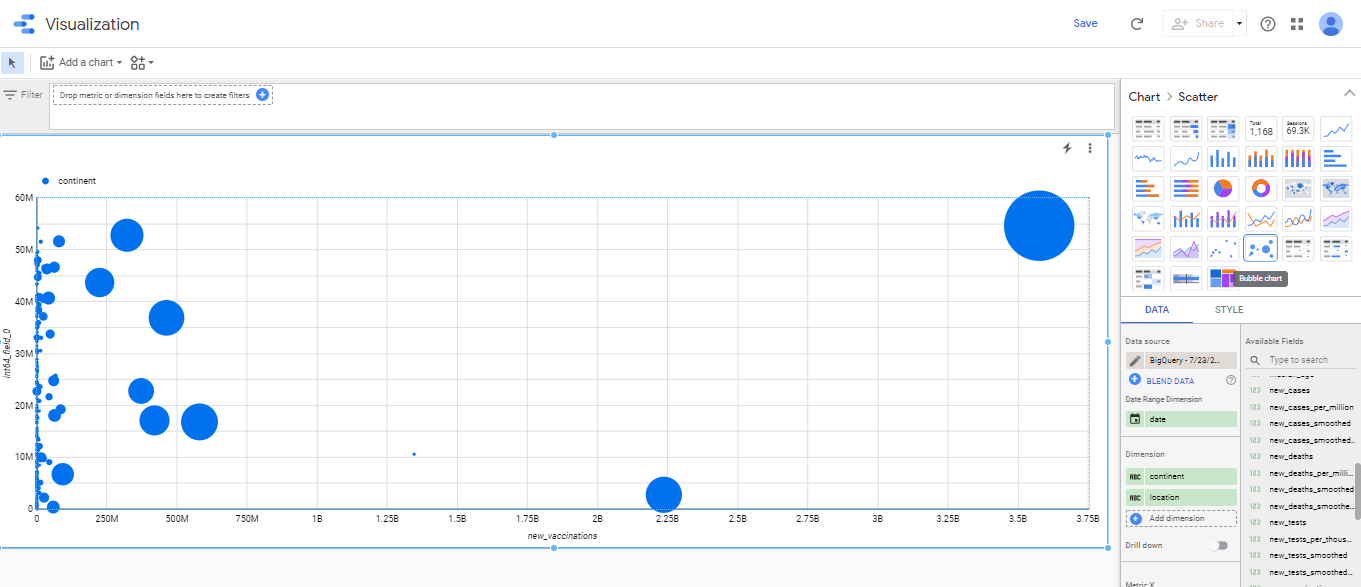Open the Share button dropdown arrow
Image resolution: width=1361 pixels, height=587 pixels.
point(1239,24)
